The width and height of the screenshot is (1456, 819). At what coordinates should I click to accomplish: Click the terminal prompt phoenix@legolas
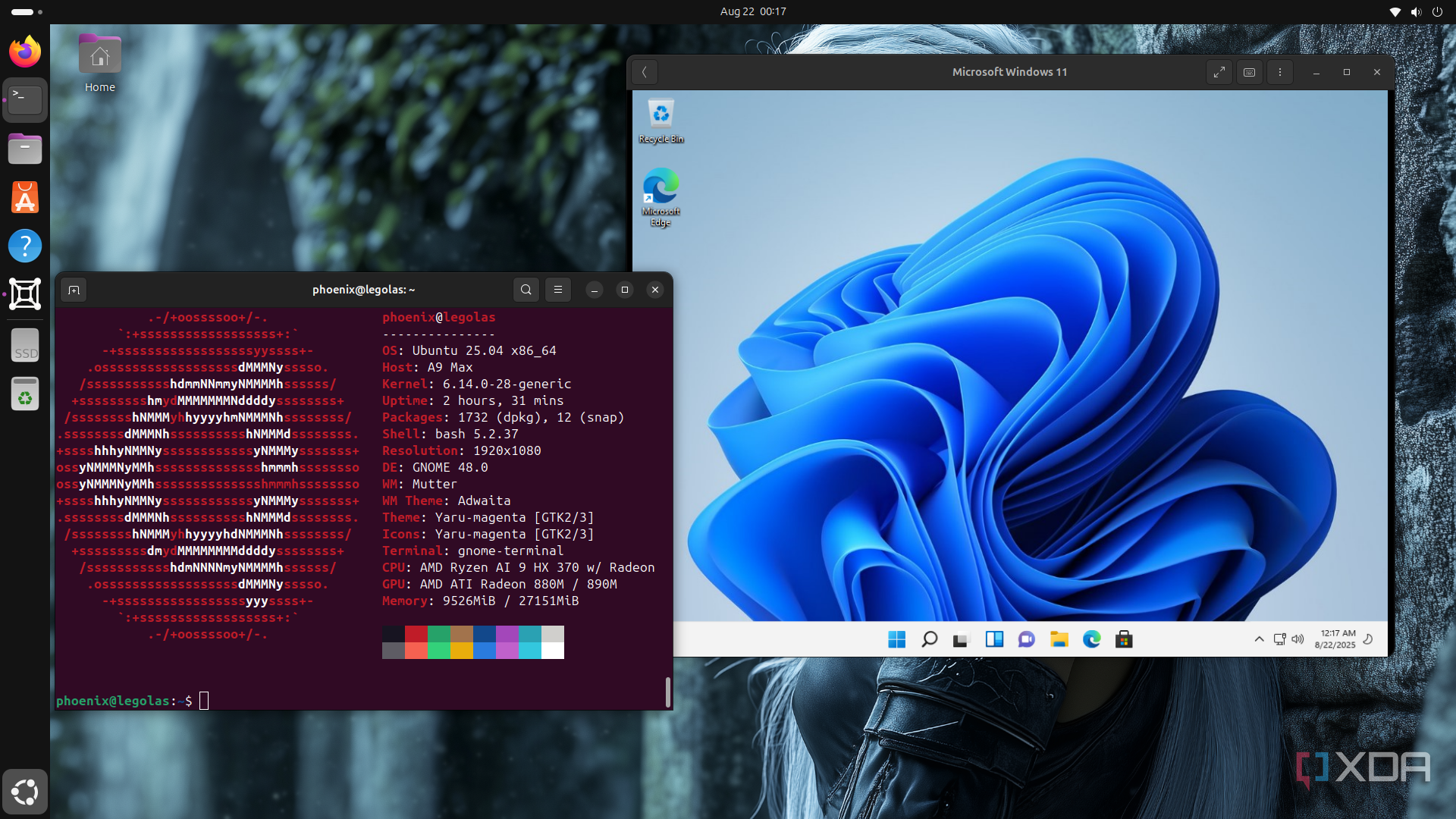tap(112, 701)
